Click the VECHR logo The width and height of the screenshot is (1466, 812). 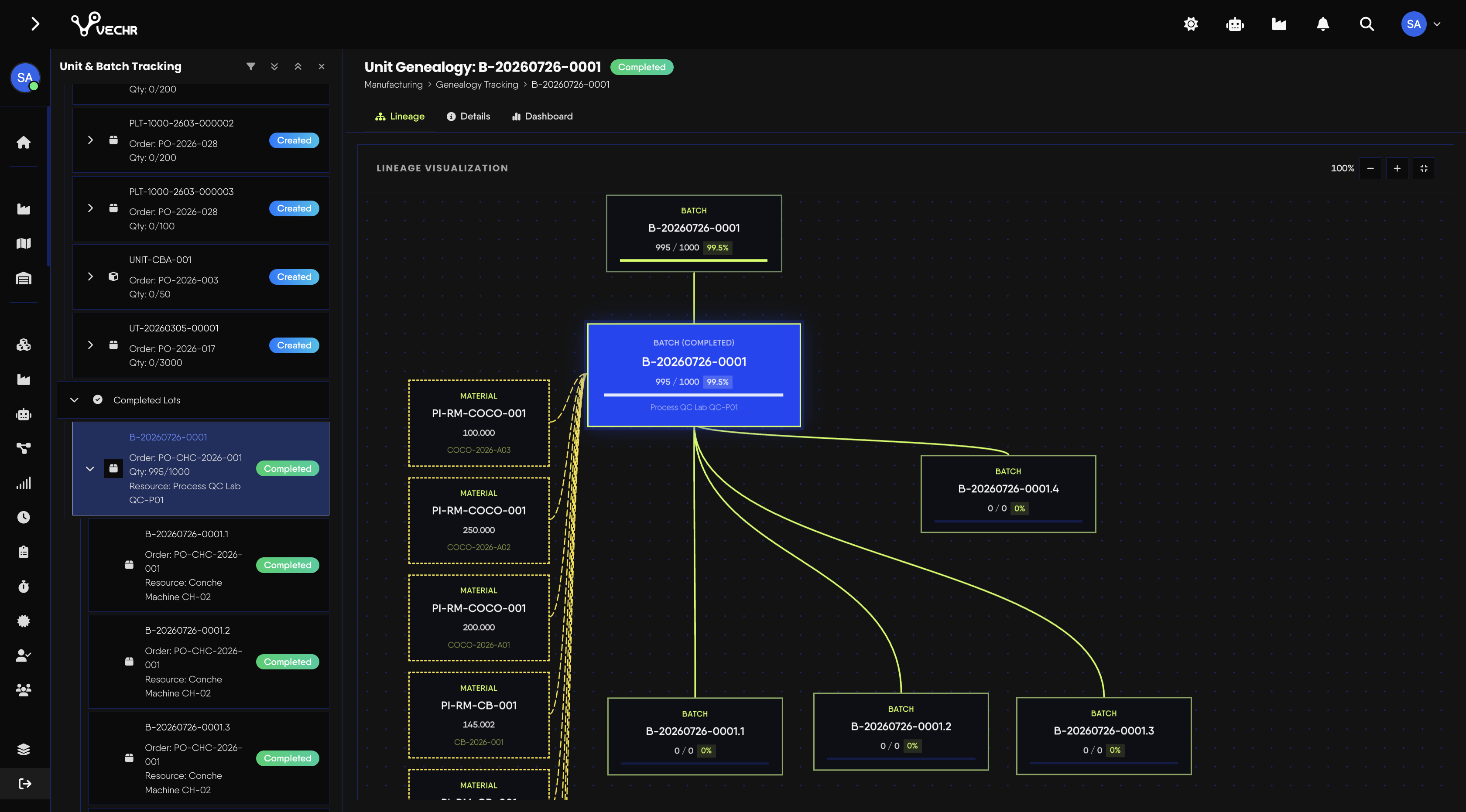(x=104, y=24)
